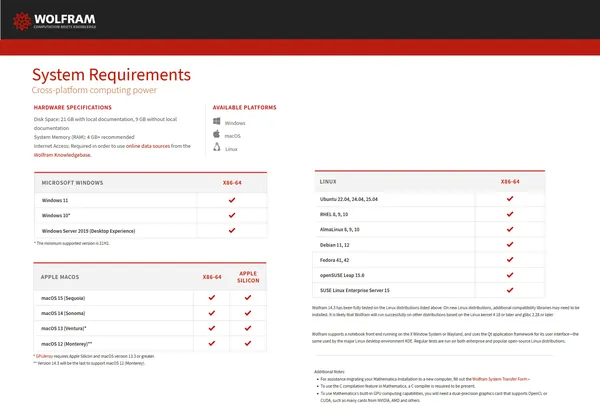The height and width of the screenshot is (419, 600).
Task: Click the System Memory (RAM) specification line
Action: click(84, 137)
